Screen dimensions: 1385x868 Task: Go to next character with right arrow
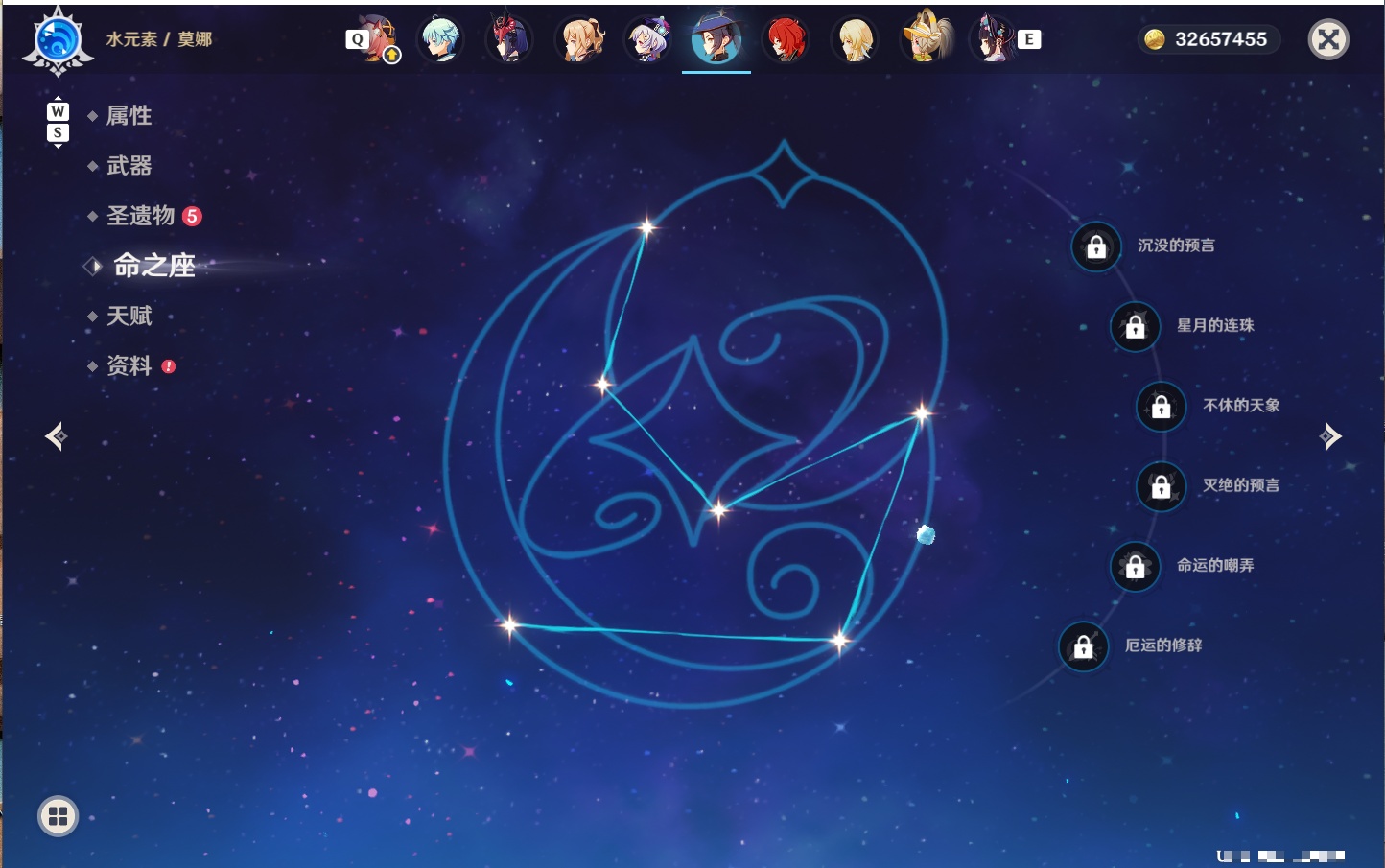[1330, 436]
